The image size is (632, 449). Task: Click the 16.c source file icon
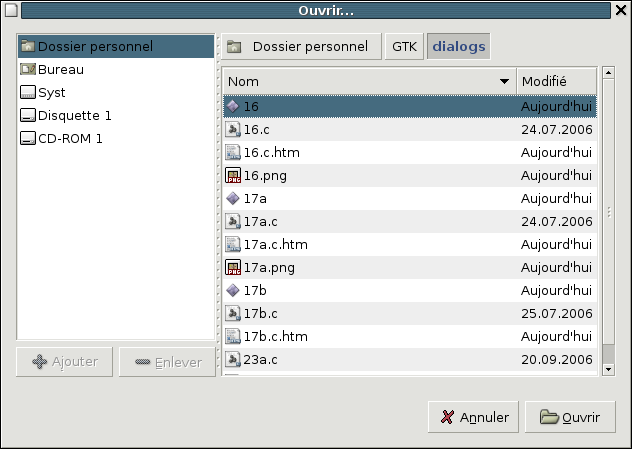[233, 129]
